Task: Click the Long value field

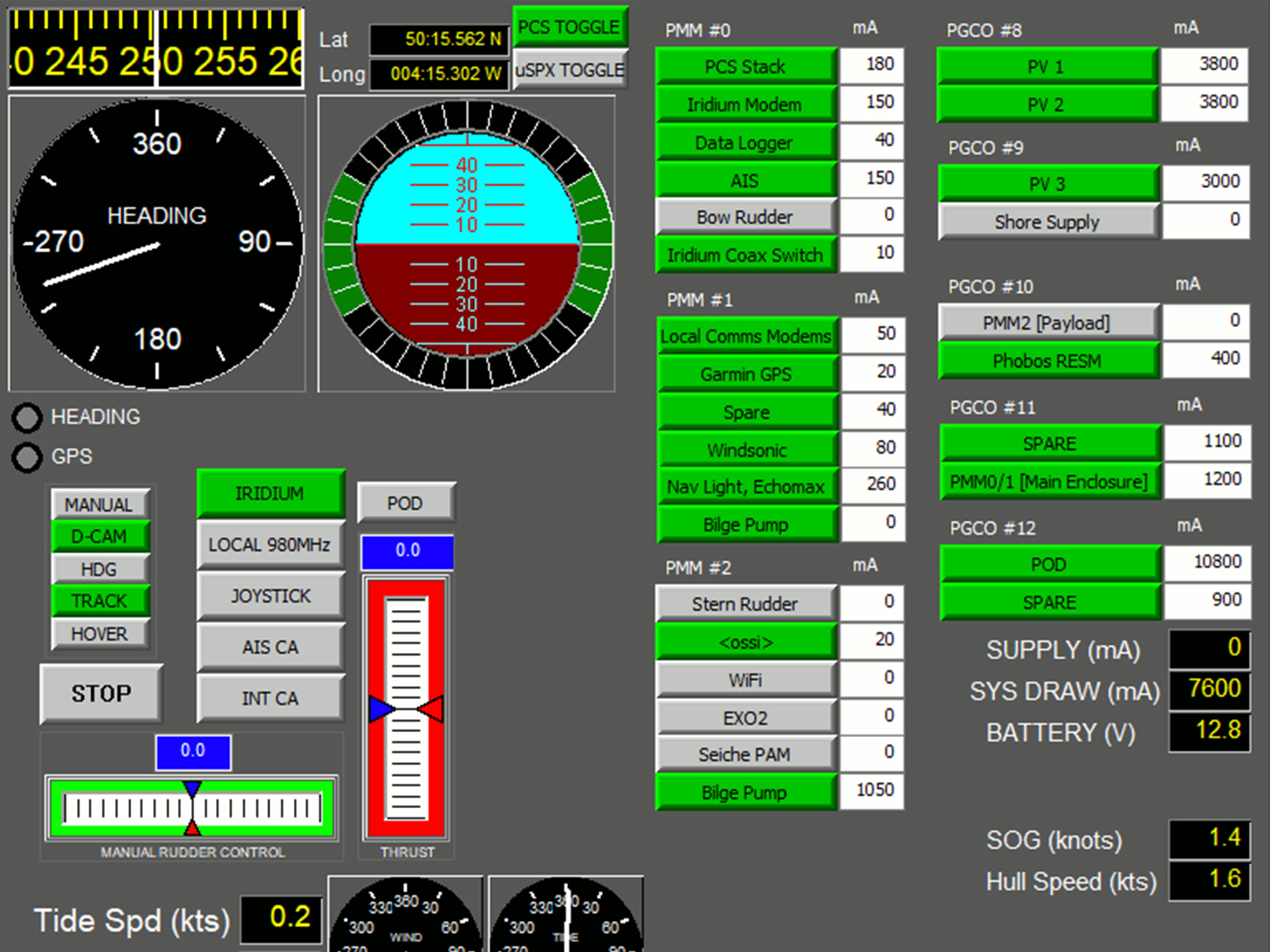Action: tap(439, 74)
